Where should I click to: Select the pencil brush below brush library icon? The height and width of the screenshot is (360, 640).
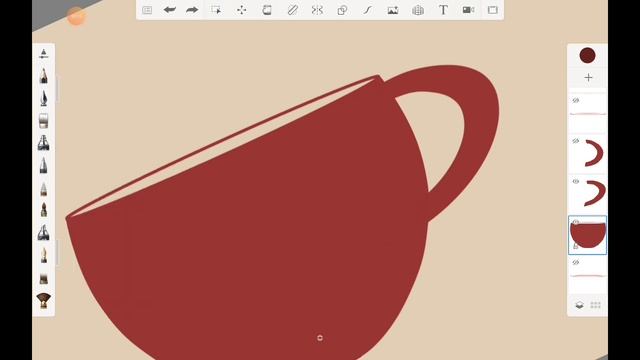(44, 76)
